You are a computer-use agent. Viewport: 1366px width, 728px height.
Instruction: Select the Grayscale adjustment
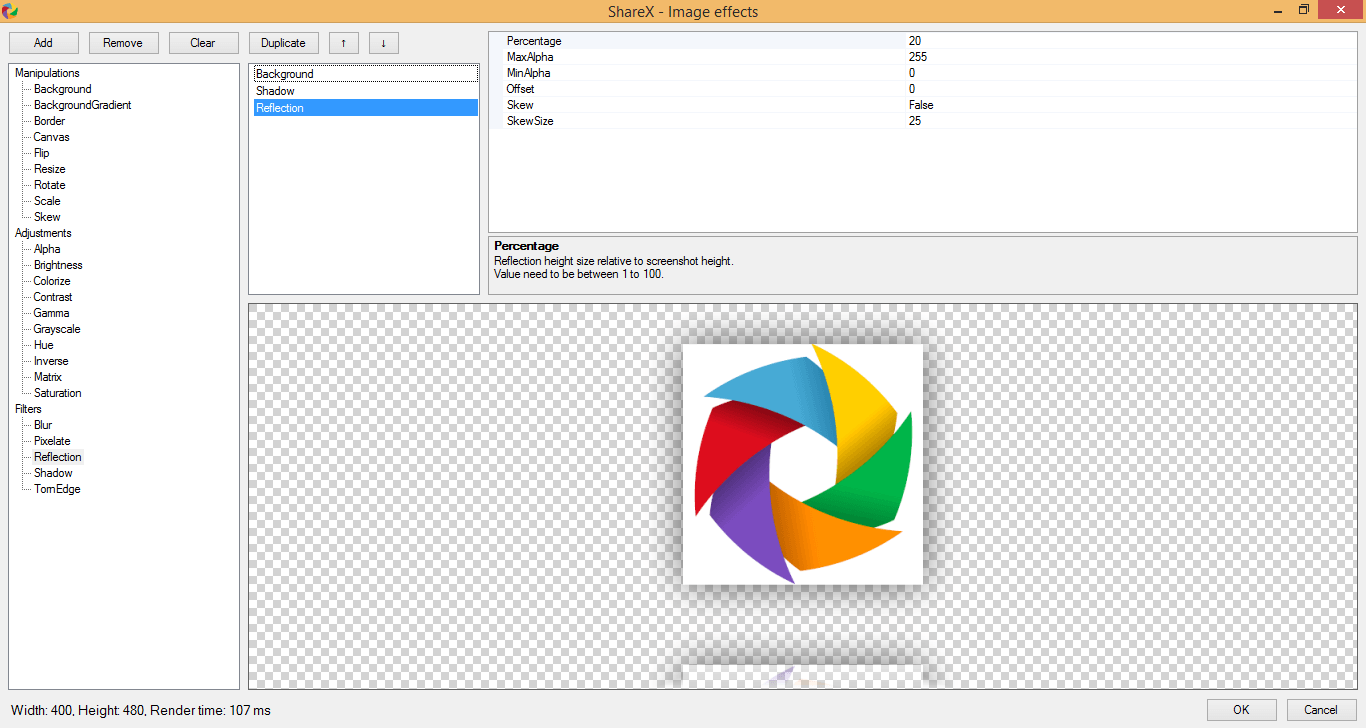[x=57, y=329]
